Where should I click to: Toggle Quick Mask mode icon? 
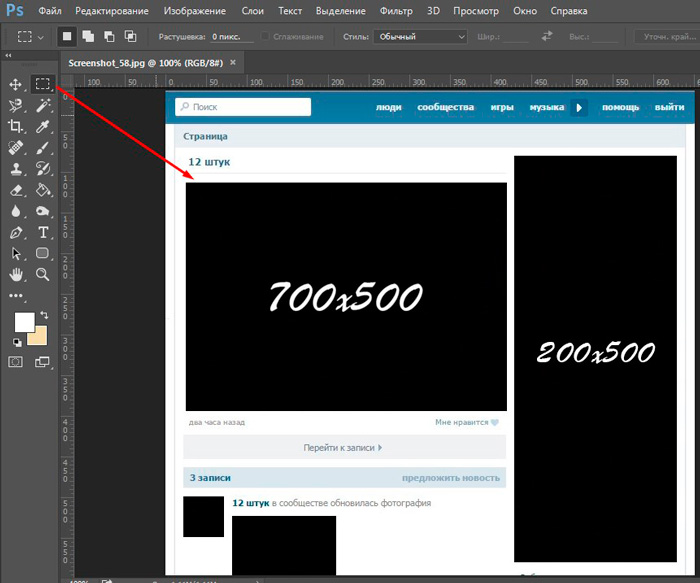pos(16,362)
